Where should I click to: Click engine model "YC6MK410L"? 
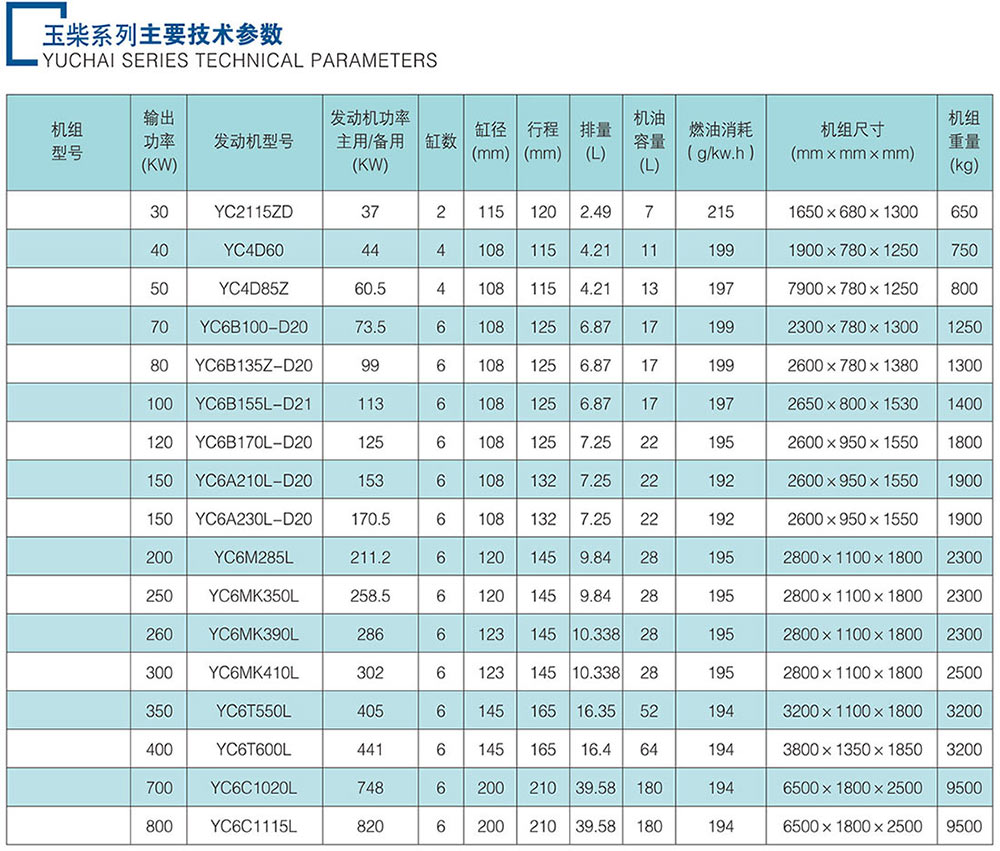coord(254,672)
